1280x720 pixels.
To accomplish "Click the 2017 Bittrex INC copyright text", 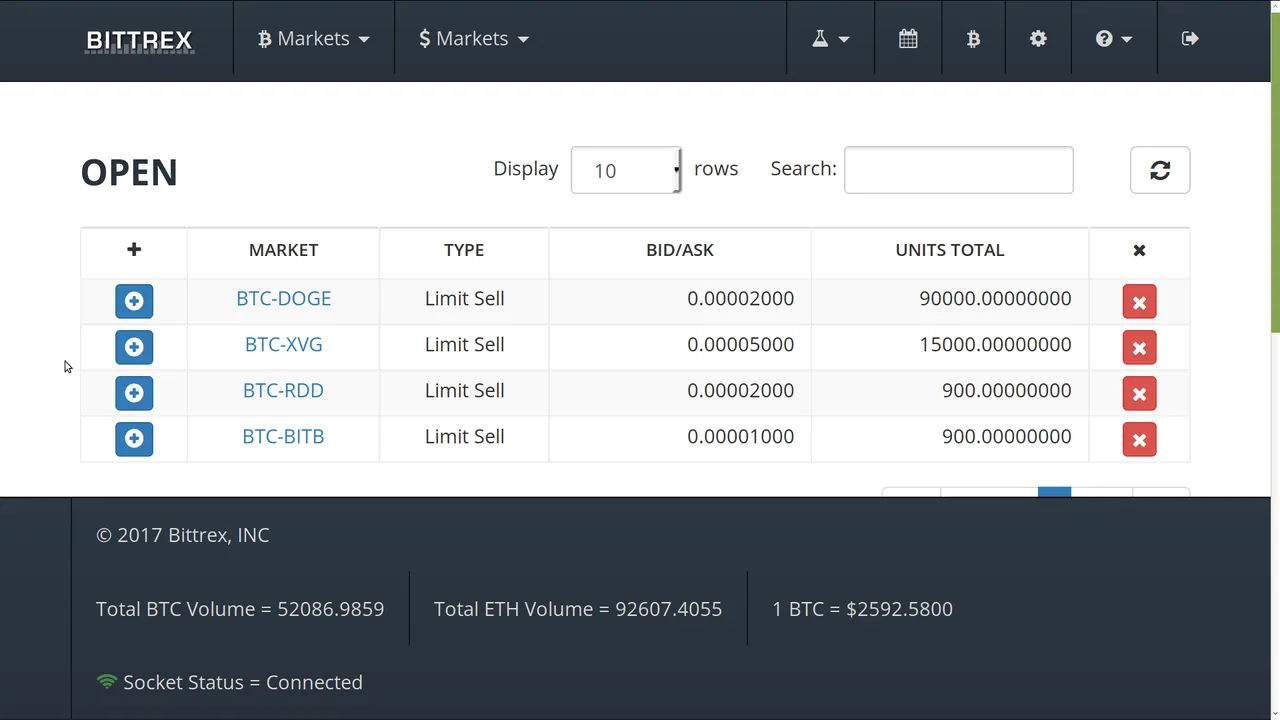I will pos(183,535).
